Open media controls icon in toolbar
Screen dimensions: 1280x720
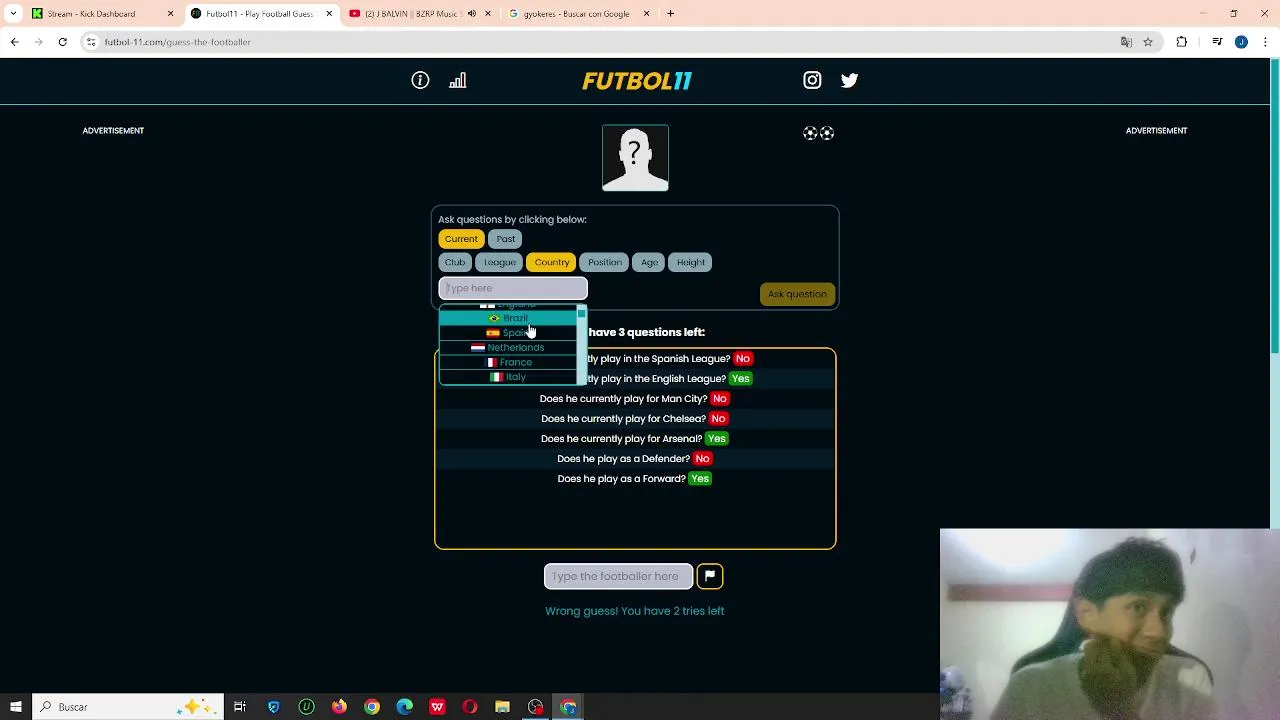pyautogui.click(x=1217, y=42)
